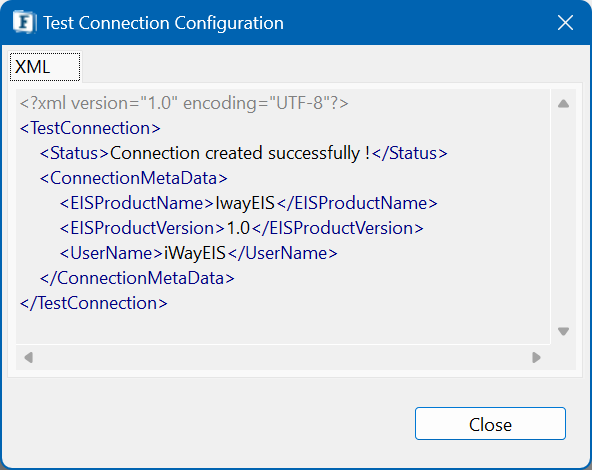Image resolution: width=592 pixels, height=470 pixels.
Task: Close the dialog with the X icon
Action: [565, 23]
